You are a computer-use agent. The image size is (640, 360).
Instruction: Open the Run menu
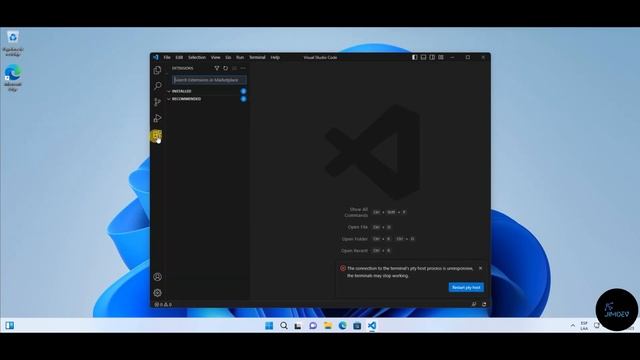coord(240,58)
